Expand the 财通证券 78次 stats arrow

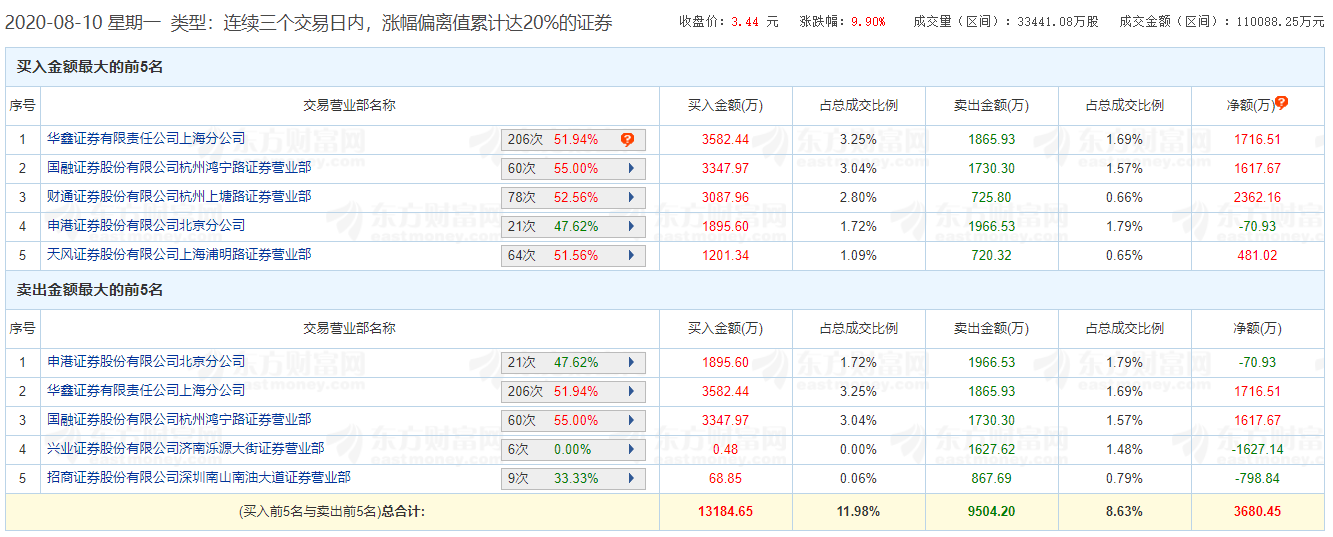pos(631,198)
